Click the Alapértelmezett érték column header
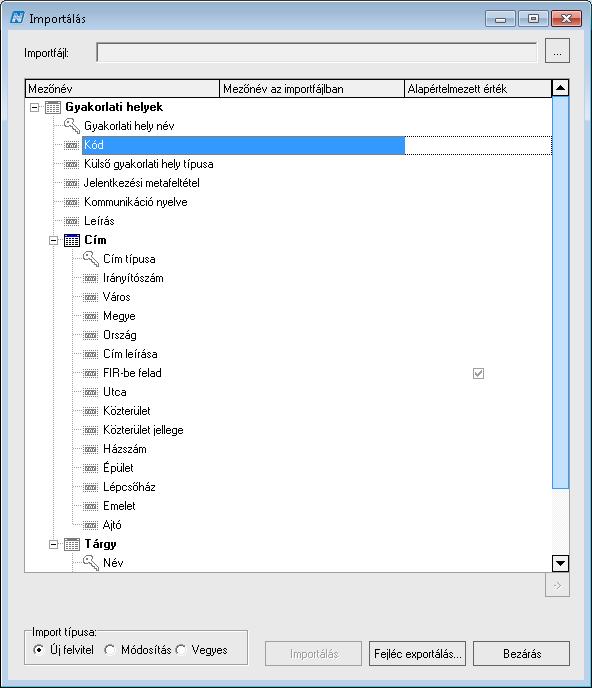 (x=477, y=89)
